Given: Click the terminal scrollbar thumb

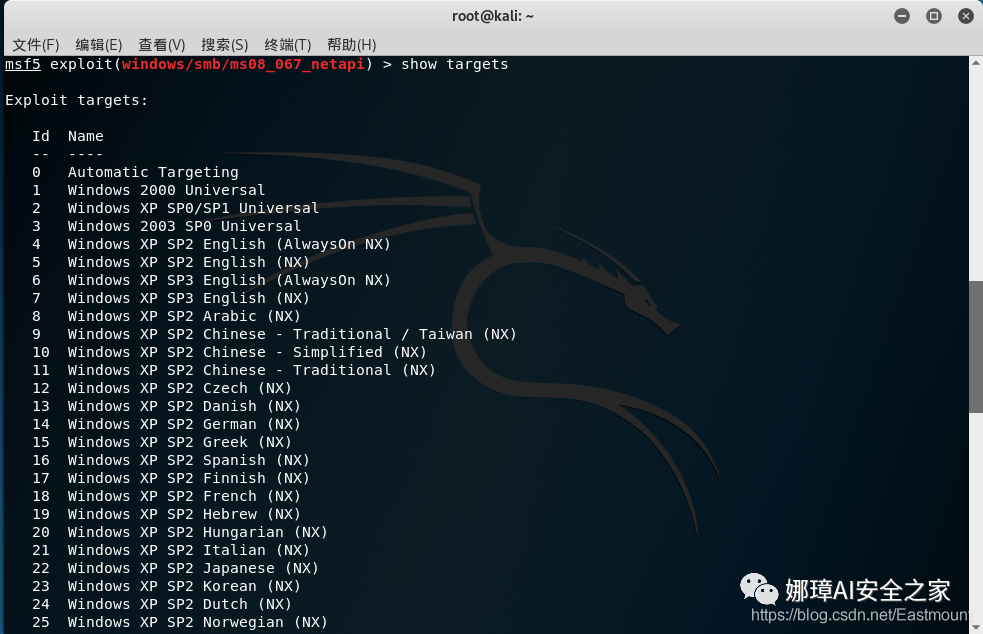Looking at the screenshot, I should (x=975, y=346).
